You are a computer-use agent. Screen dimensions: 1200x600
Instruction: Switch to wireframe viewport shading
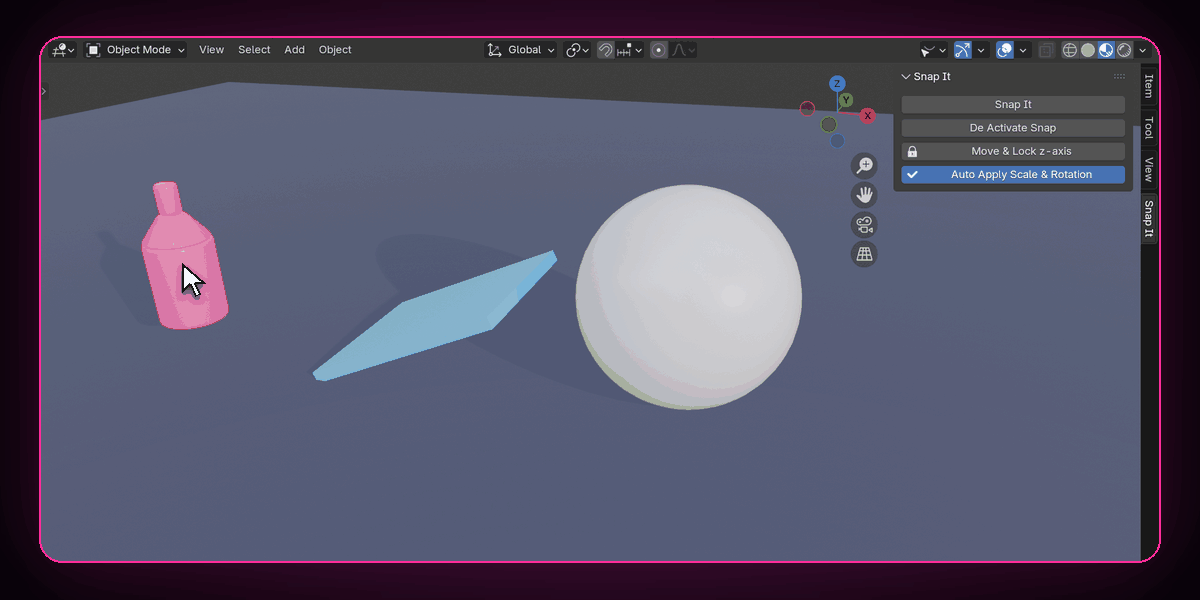tap(1070, 50)
